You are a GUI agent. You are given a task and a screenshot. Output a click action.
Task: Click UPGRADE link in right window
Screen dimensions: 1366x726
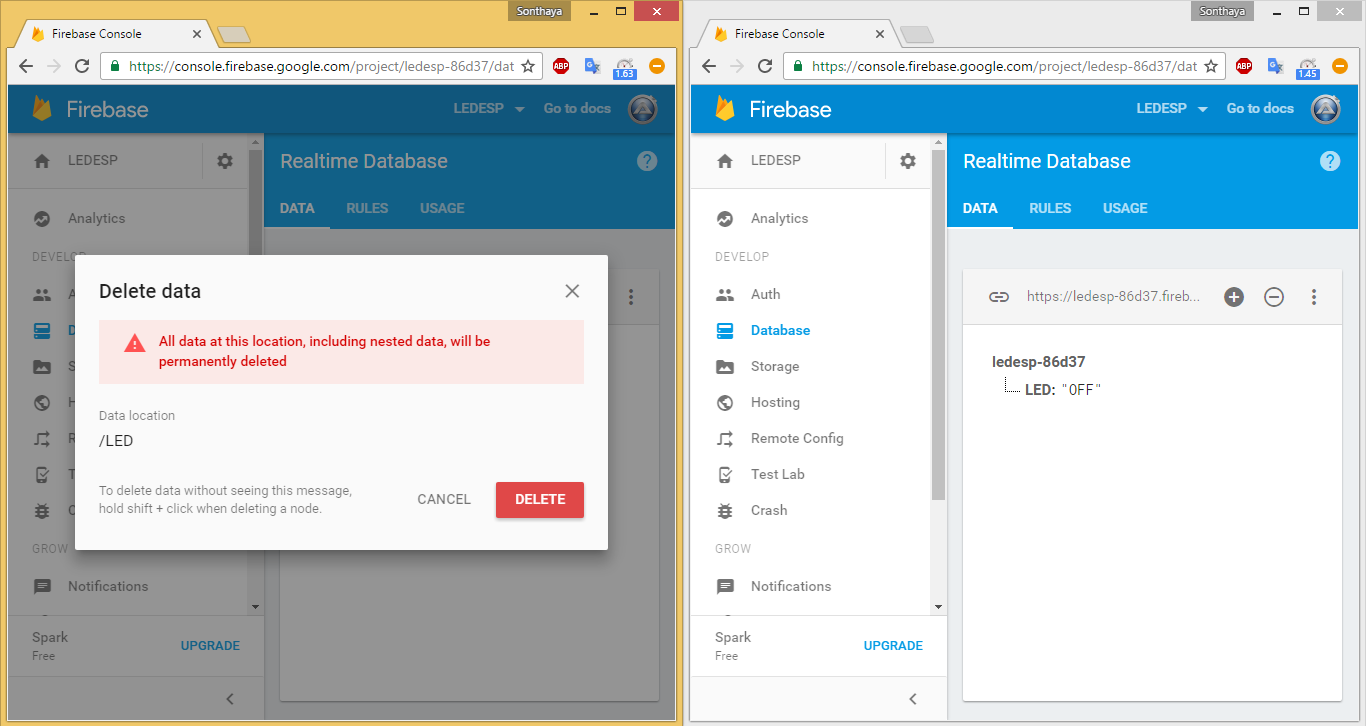click(x=893, y=646)
